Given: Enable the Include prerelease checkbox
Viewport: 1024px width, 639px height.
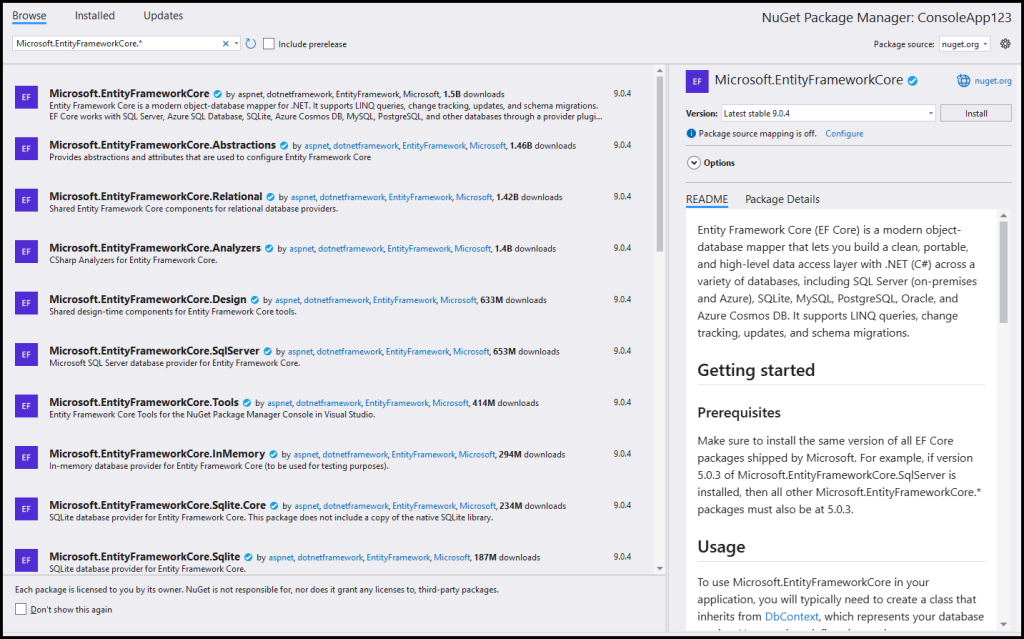Looking at the screenshot, I should coord(269,44).
